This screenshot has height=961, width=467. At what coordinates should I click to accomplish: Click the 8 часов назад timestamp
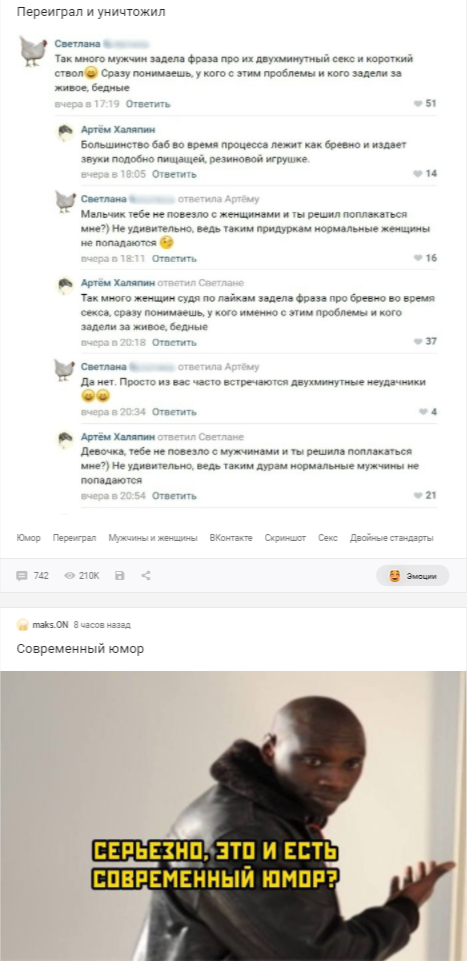[x=102, y=625]
